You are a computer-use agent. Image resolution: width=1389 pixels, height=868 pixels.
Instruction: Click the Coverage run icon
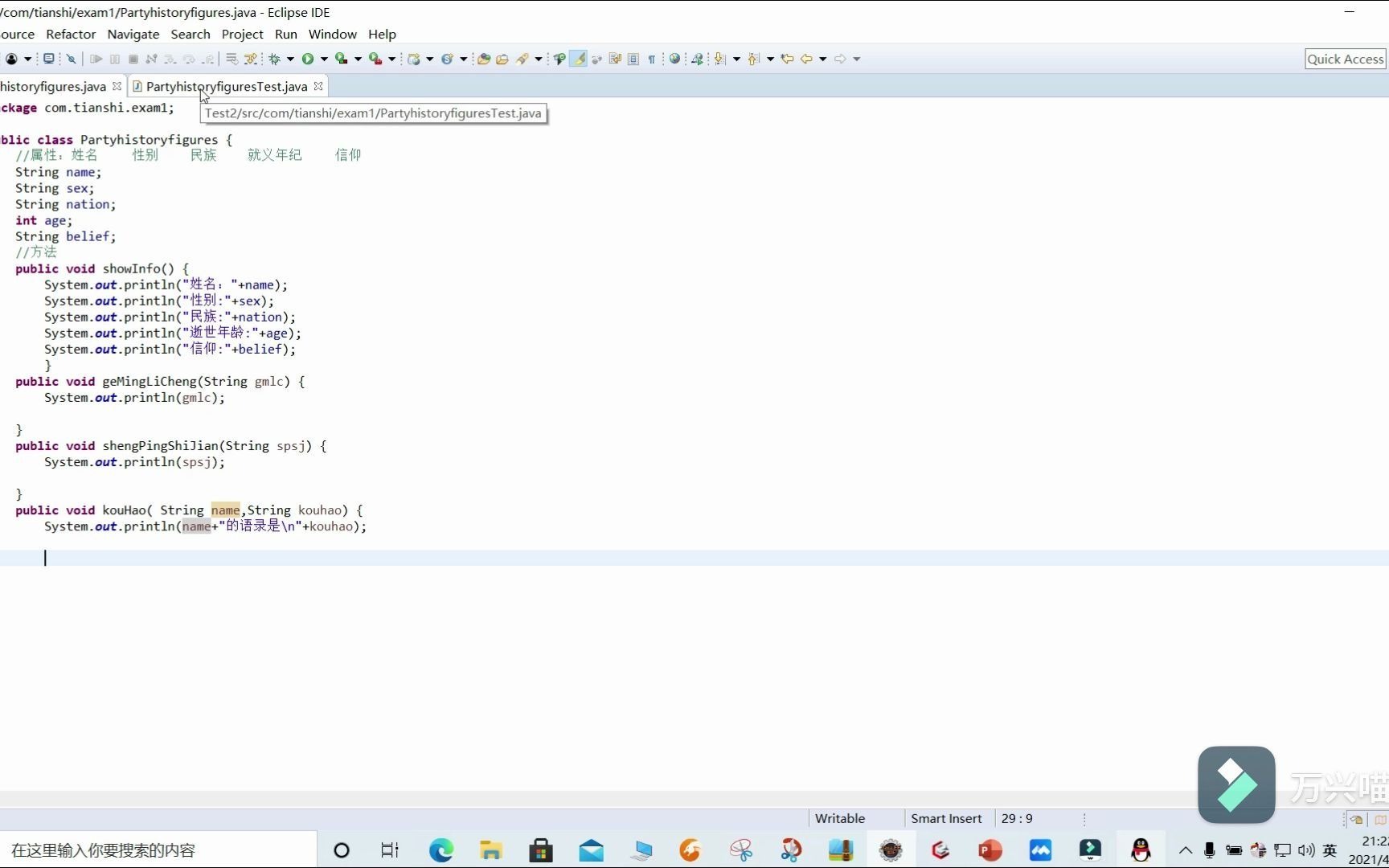tap(342, 59)
